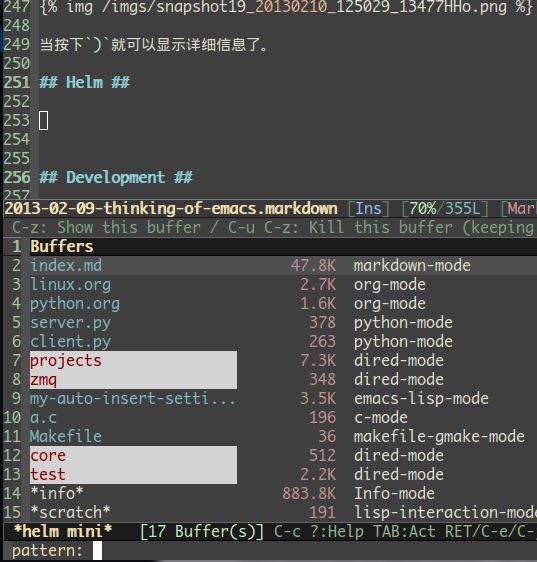
Task: Select the index.md buffer row
Action: coord(283,266)
